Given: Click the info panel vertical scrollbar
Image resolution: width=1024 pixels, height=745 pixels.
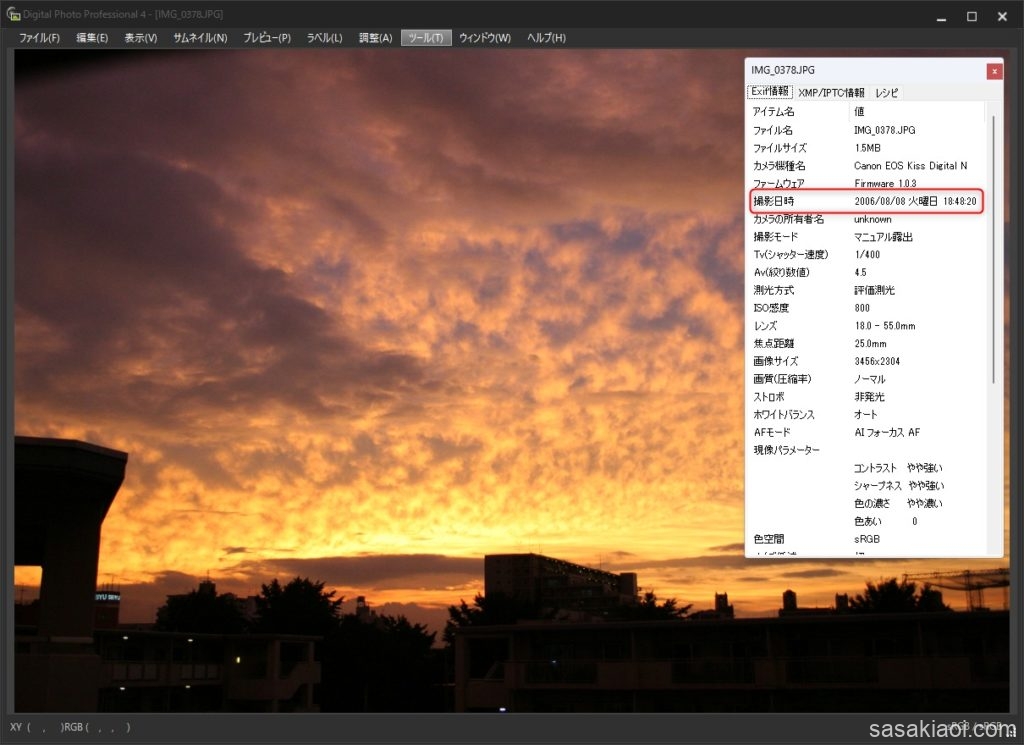Looking at the screenshot, I should pos(993,250).
